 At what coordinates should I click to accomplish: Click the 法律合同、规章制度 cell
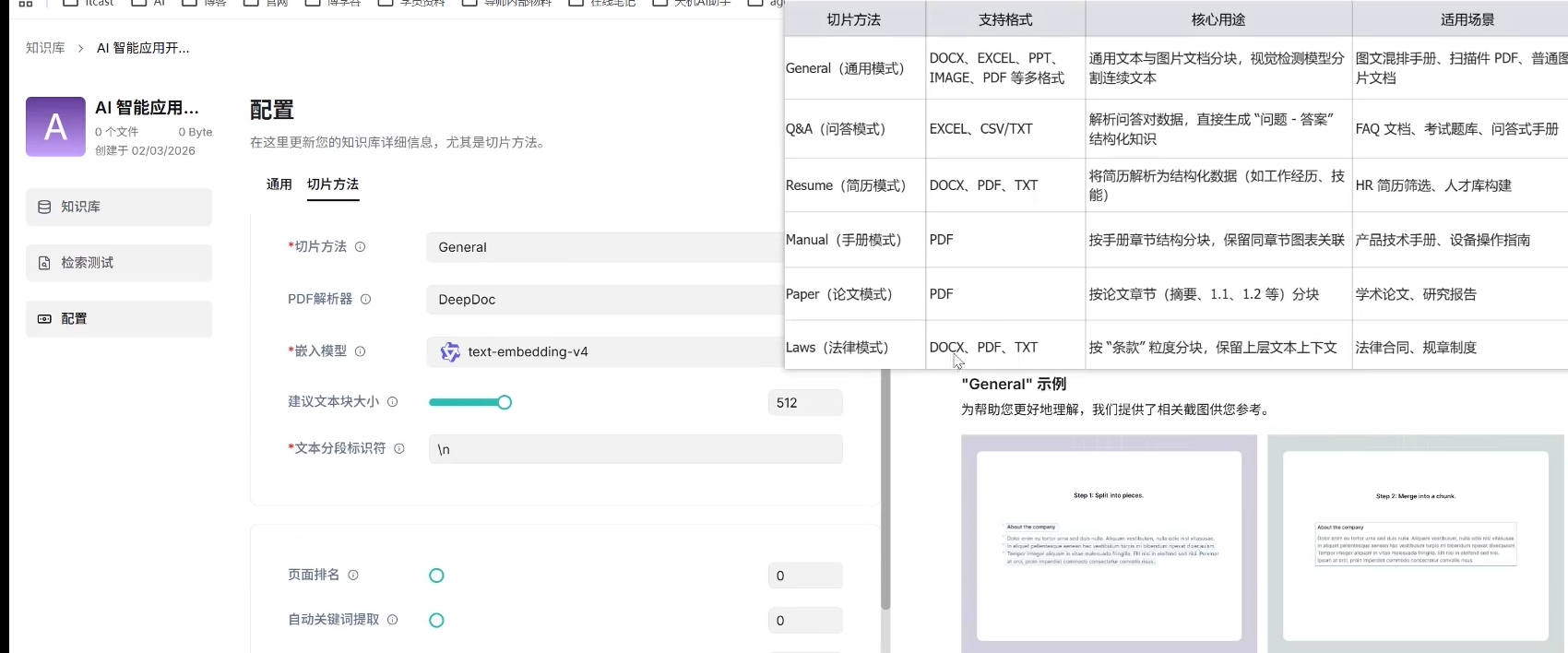[x=1460, y=348]
